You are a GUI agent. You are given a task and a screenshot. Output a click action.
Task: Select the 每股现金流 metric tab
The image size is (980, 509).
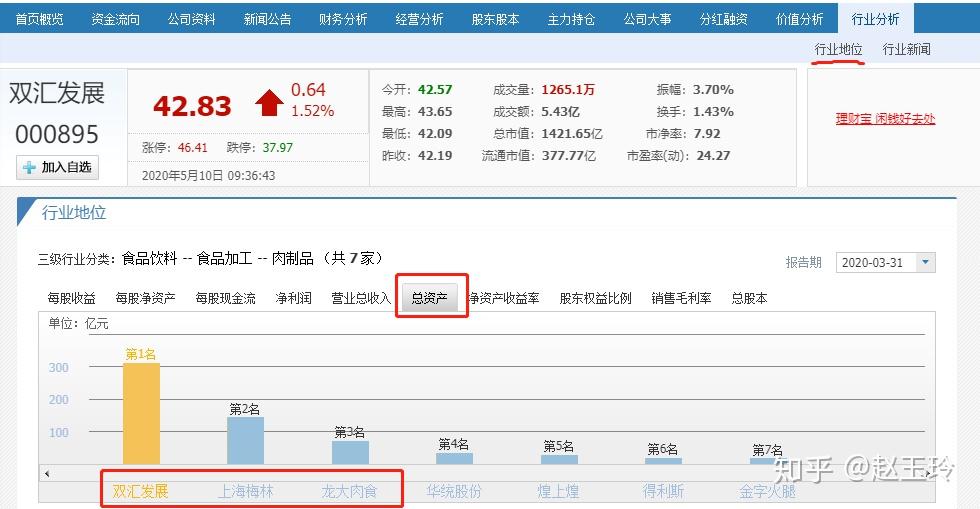pos(226,298)
